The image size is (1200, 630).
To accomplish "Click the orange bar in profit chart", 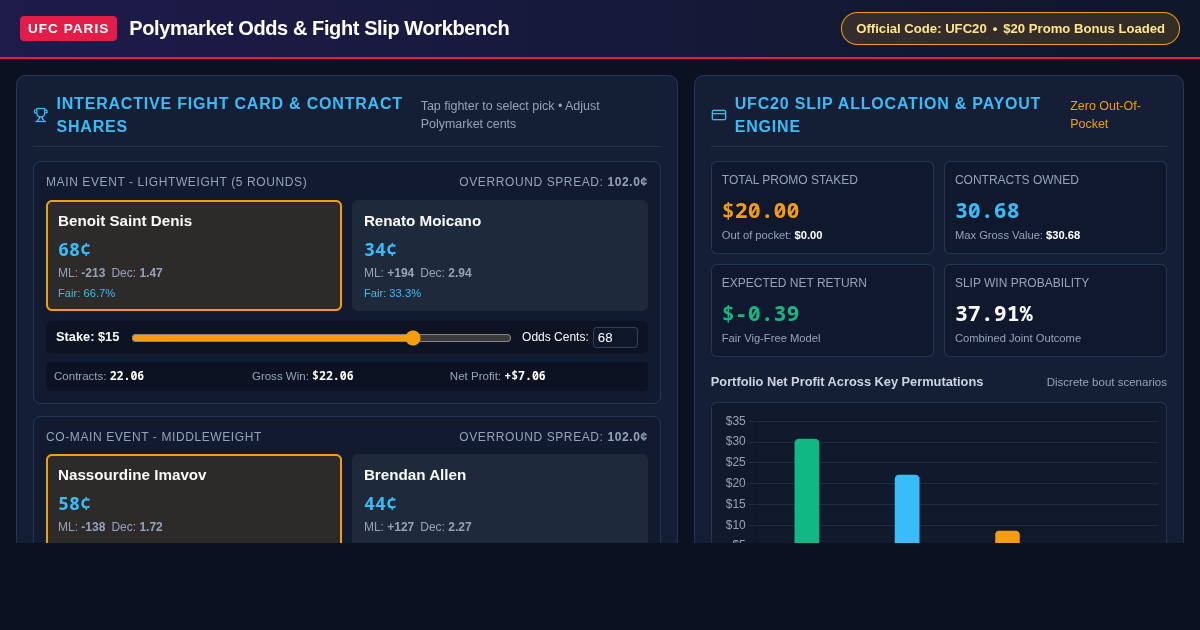I will point(1007,537).
